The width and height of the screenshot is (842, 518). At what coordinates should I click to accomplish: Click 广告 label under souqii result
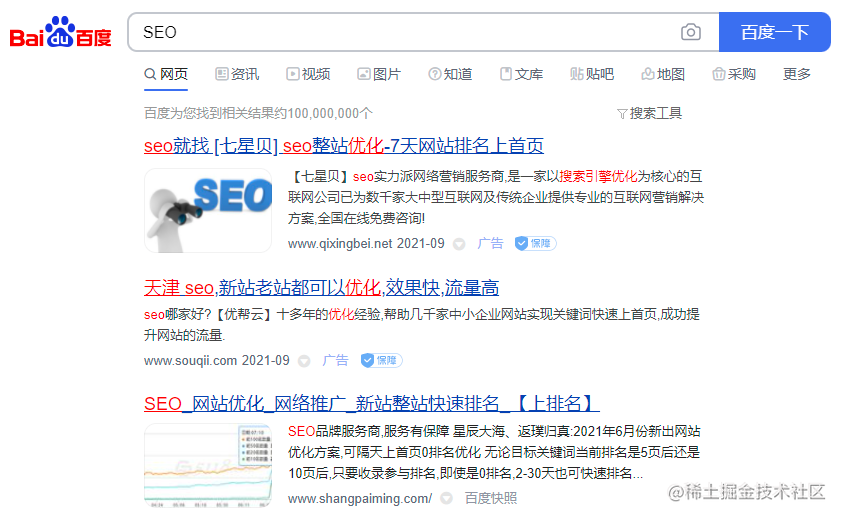[335, 360]
